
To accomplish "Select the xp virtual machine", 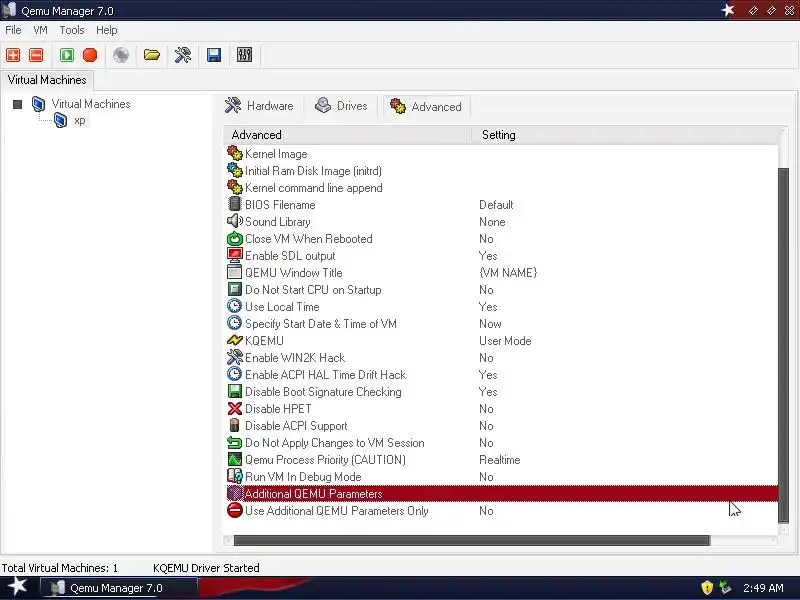I will click(79, 120).
